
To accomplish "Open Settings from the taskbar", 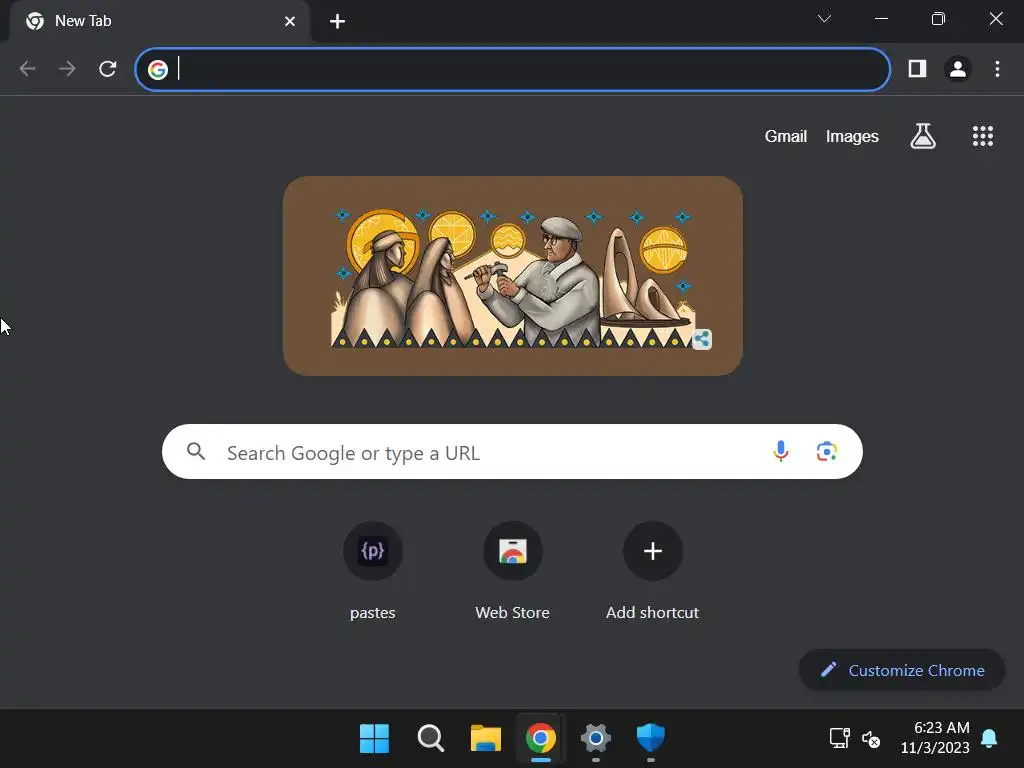I will (x=596, y=739).
